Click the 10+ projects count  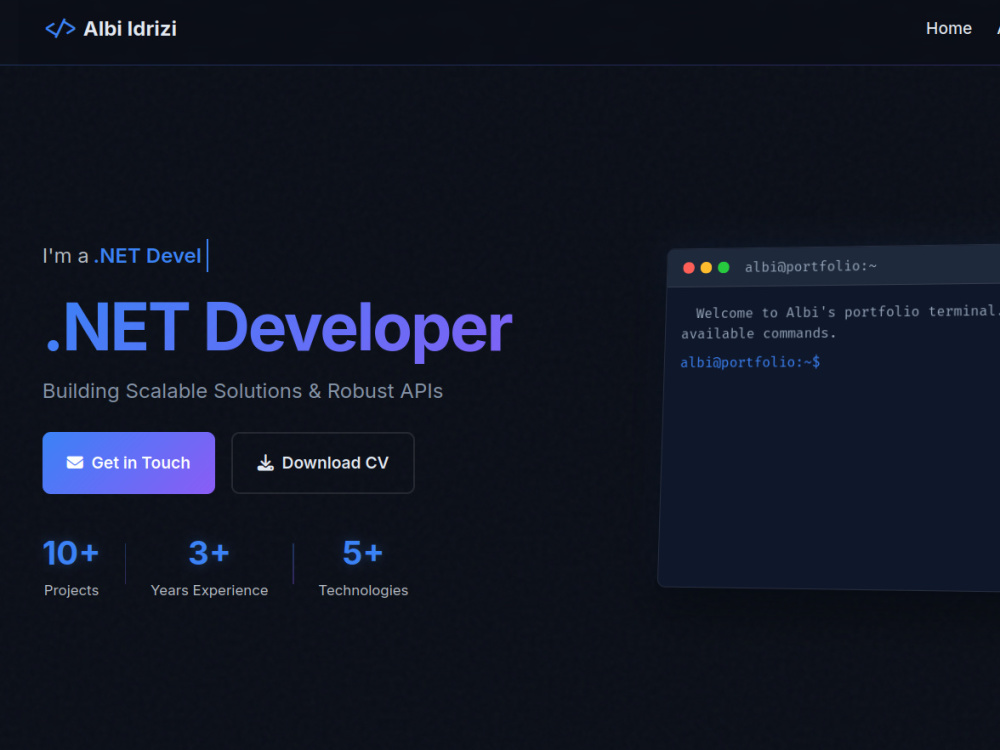point(71,553)
